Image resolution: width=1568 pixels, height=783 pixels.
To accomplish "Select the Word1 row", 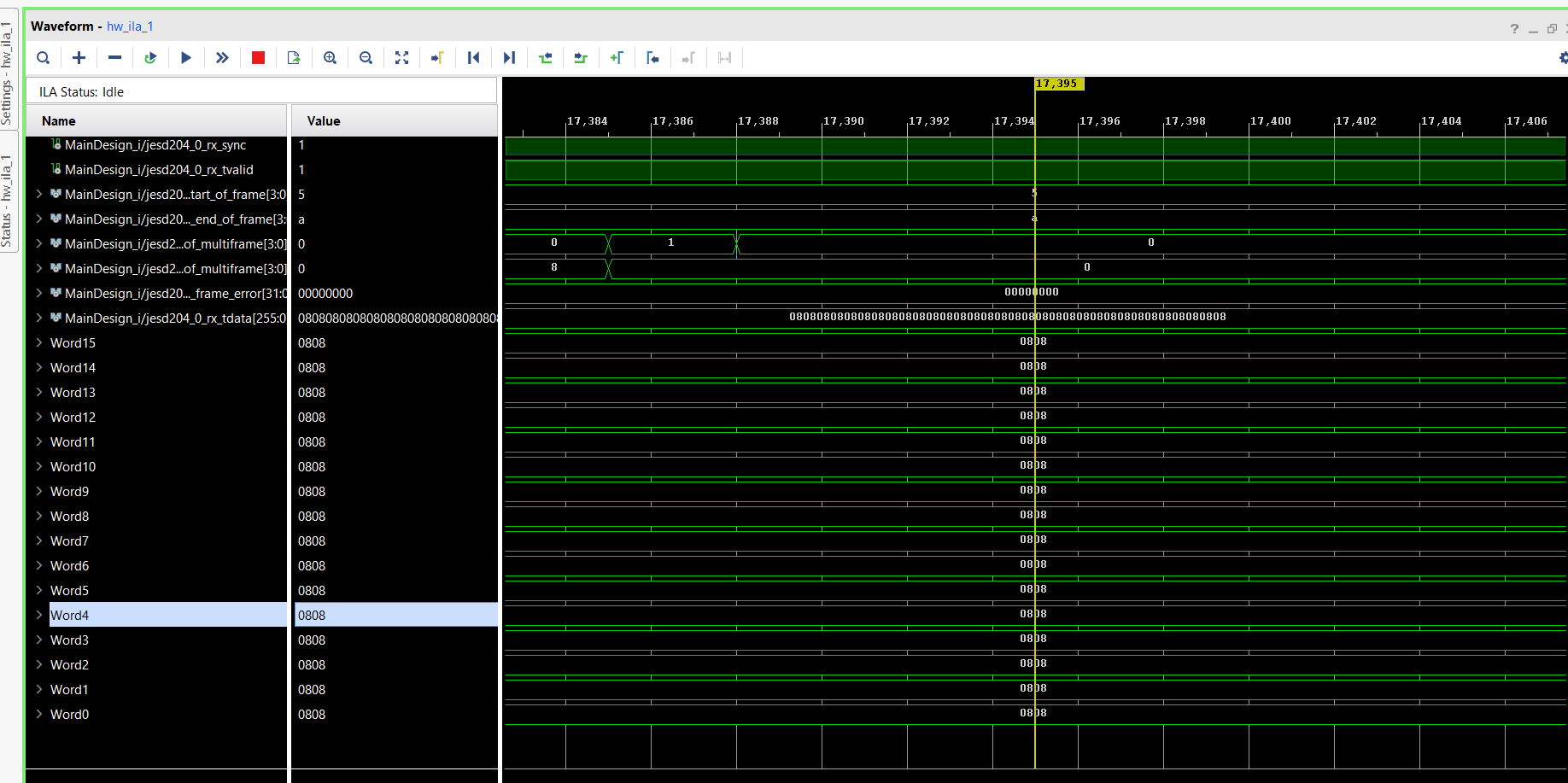I will pyautogui.click(x=69, y=690).
